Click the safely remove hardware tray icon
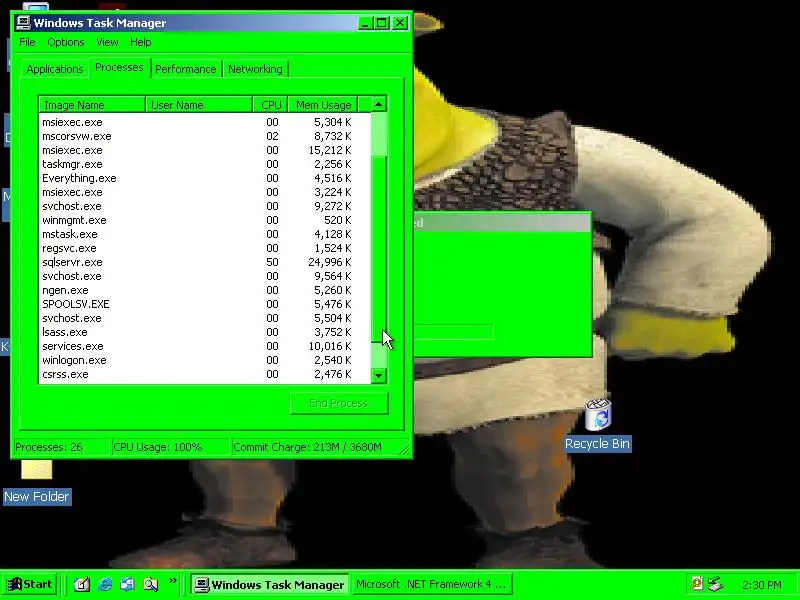 [715, 583]
